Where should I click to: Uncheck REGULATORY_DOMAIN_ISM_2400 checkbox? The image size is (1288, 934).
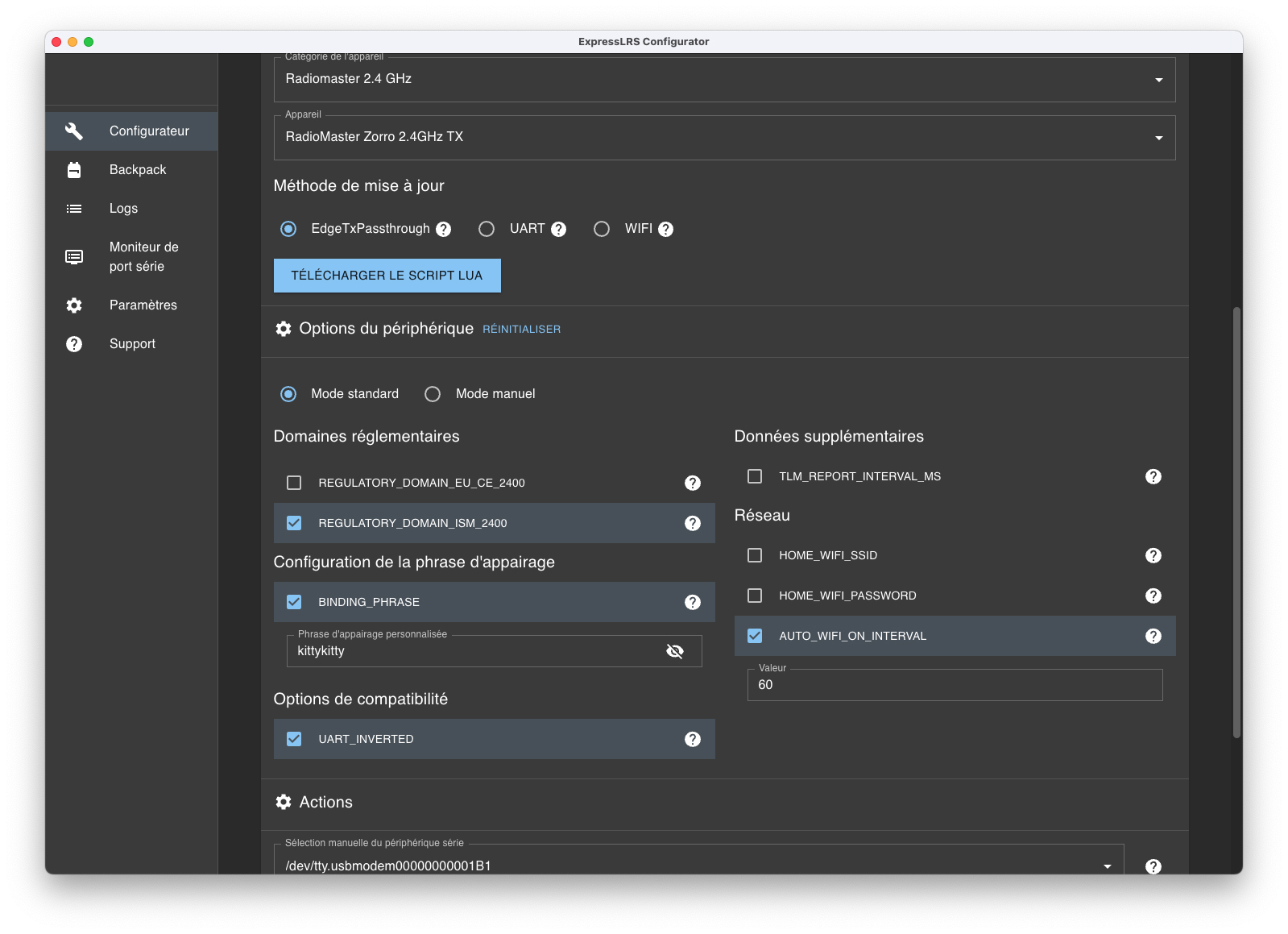[x=294, y=523]
